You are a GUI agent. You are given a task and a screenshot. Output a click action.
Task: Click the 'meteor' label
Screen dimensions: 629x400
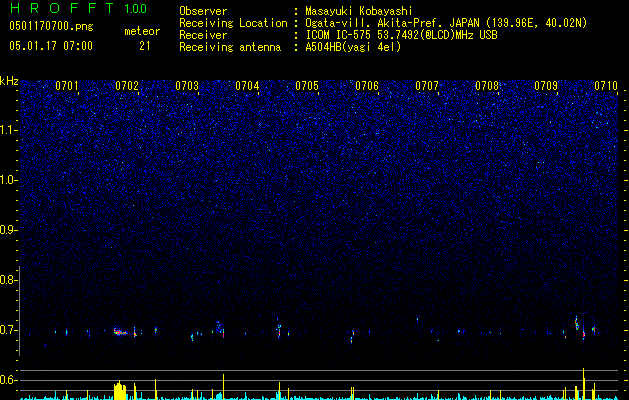(142, 31)
